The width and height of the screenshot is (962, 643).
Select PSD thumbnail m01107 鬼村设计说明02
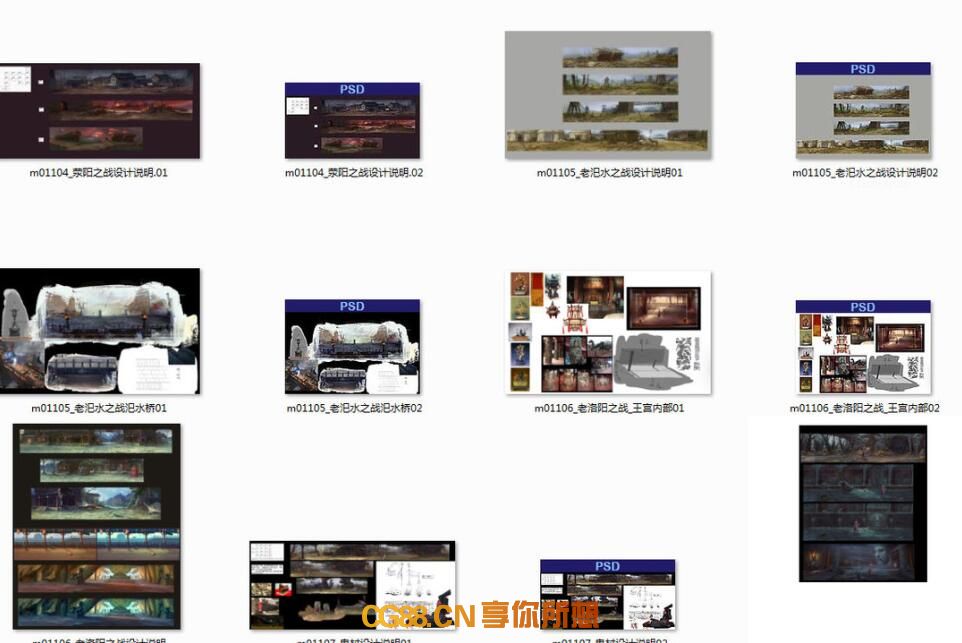pos(607,595)
